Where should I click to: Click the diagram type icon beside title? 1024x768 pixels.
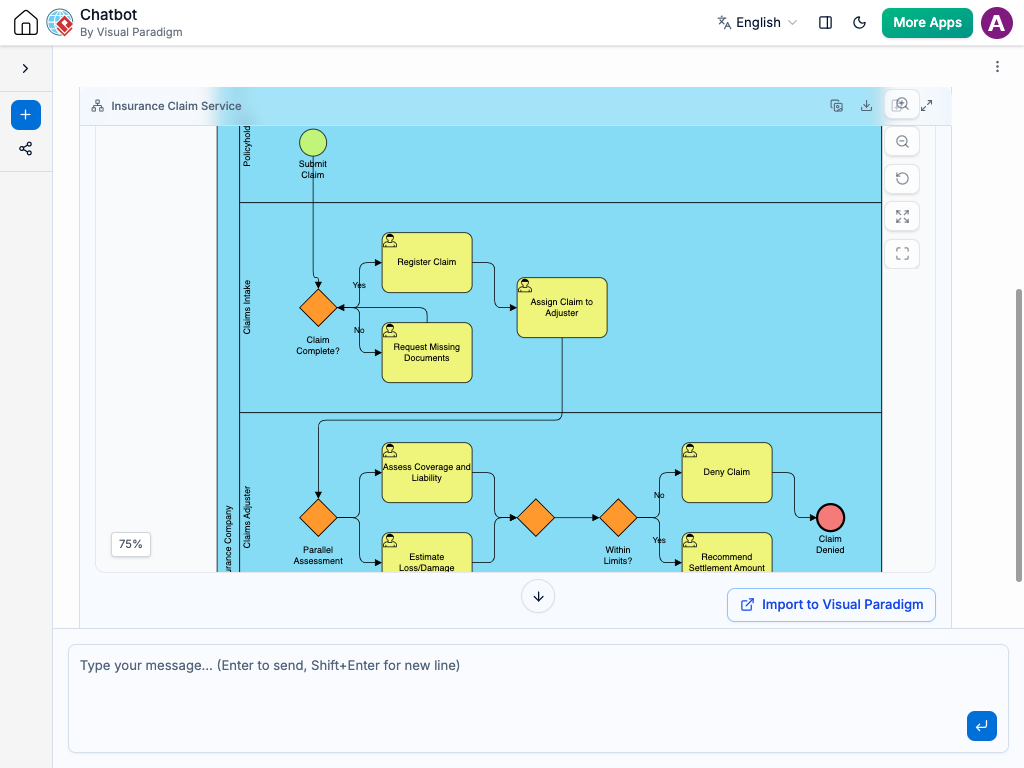(97, 106)
